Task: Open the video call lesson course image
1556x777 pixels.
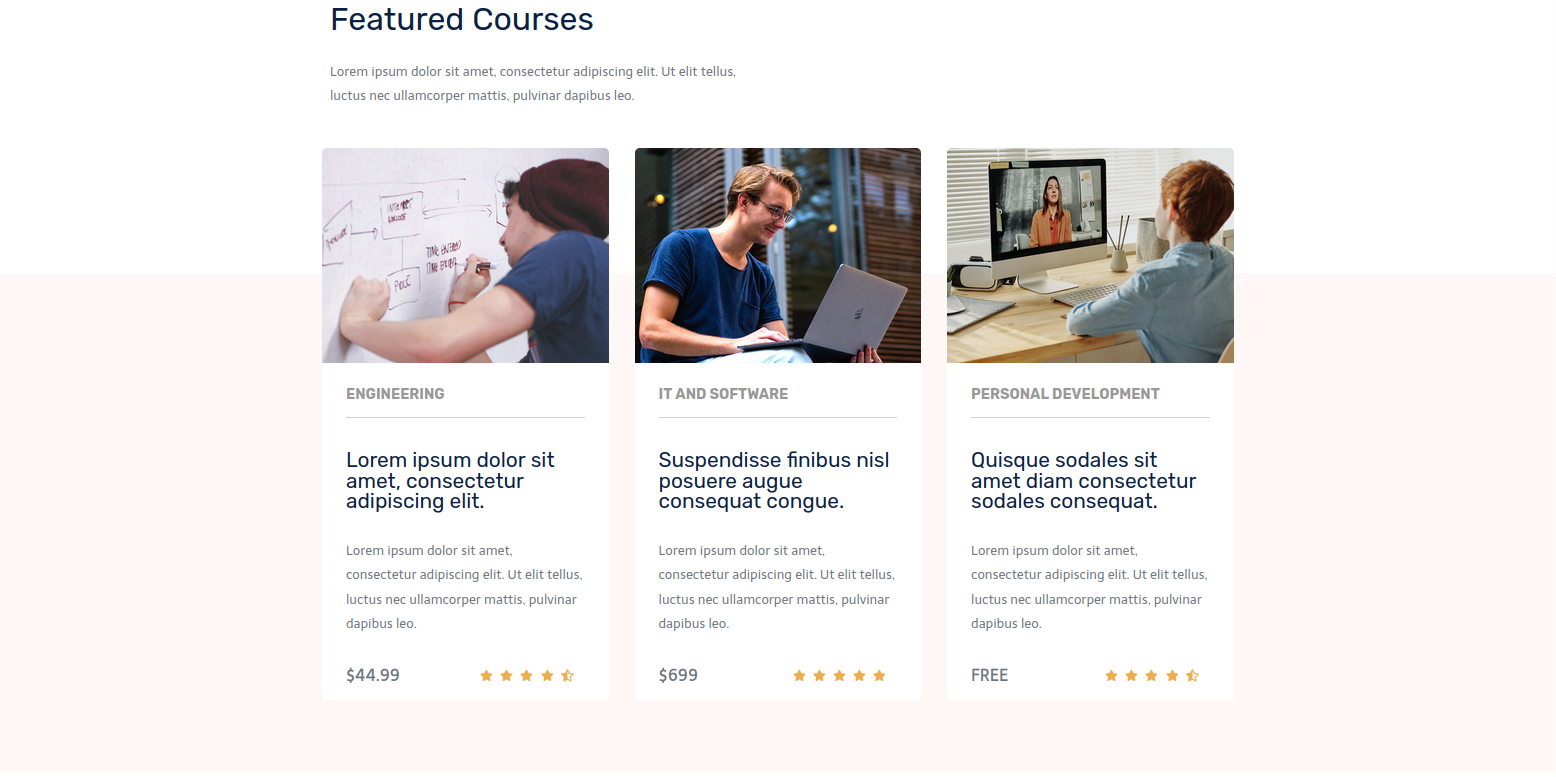Action: click(x=1090, y=255)
